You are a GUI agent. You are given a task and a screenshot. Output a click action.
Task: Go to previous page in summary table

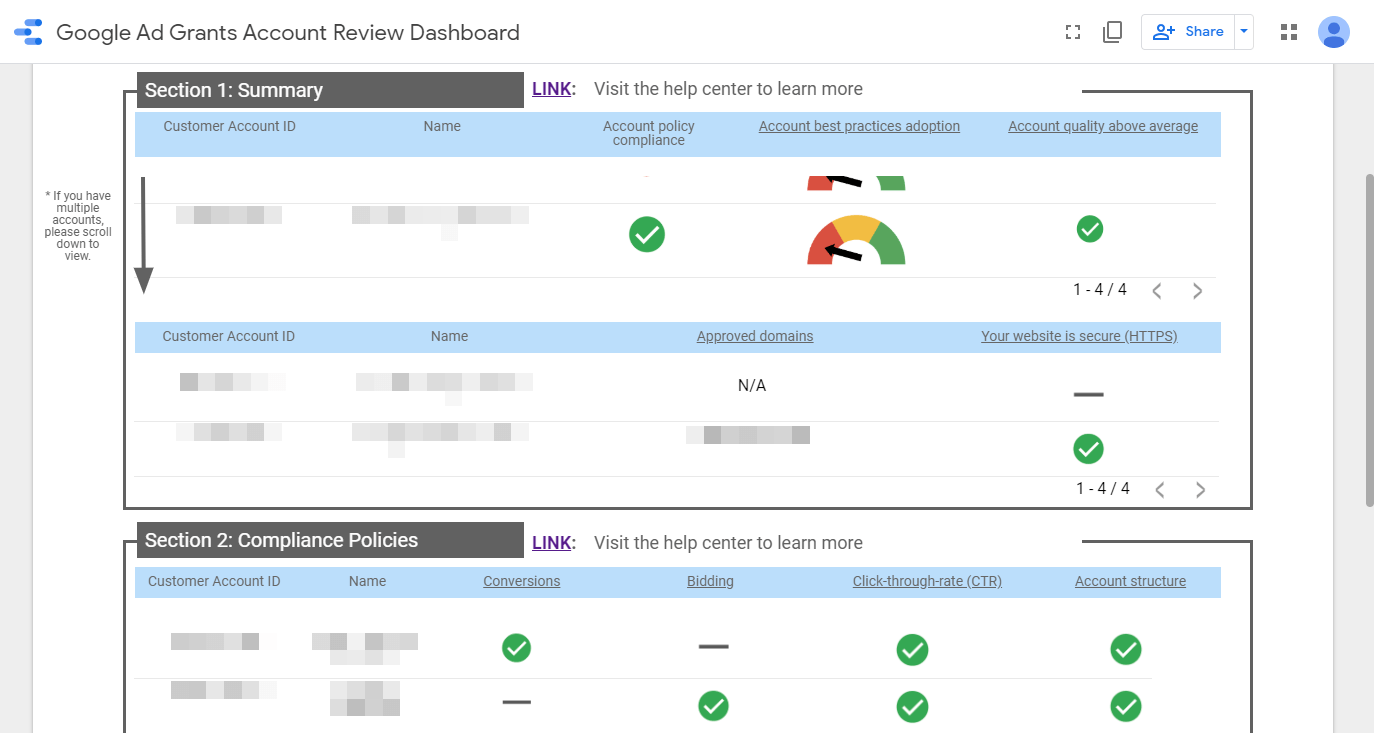tap(1157, 291)
